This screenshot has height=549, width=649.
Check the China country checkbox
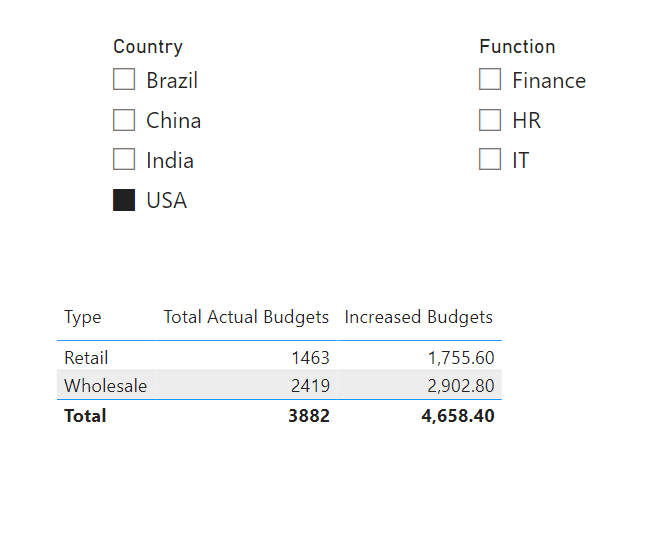124,120
